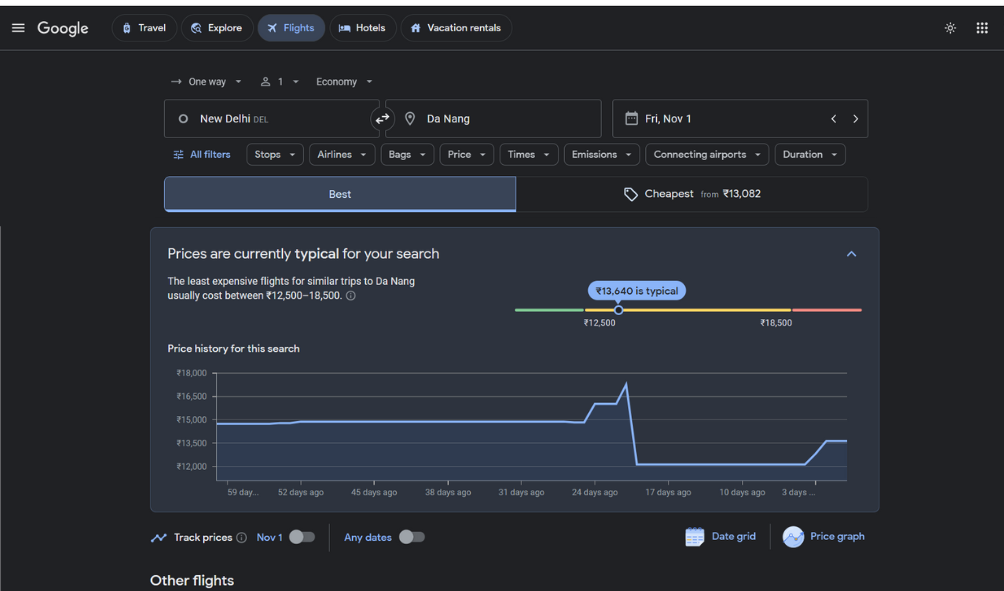1004x591 pixels.
Task: Open the Price graph
Action: tap(823, 537)
